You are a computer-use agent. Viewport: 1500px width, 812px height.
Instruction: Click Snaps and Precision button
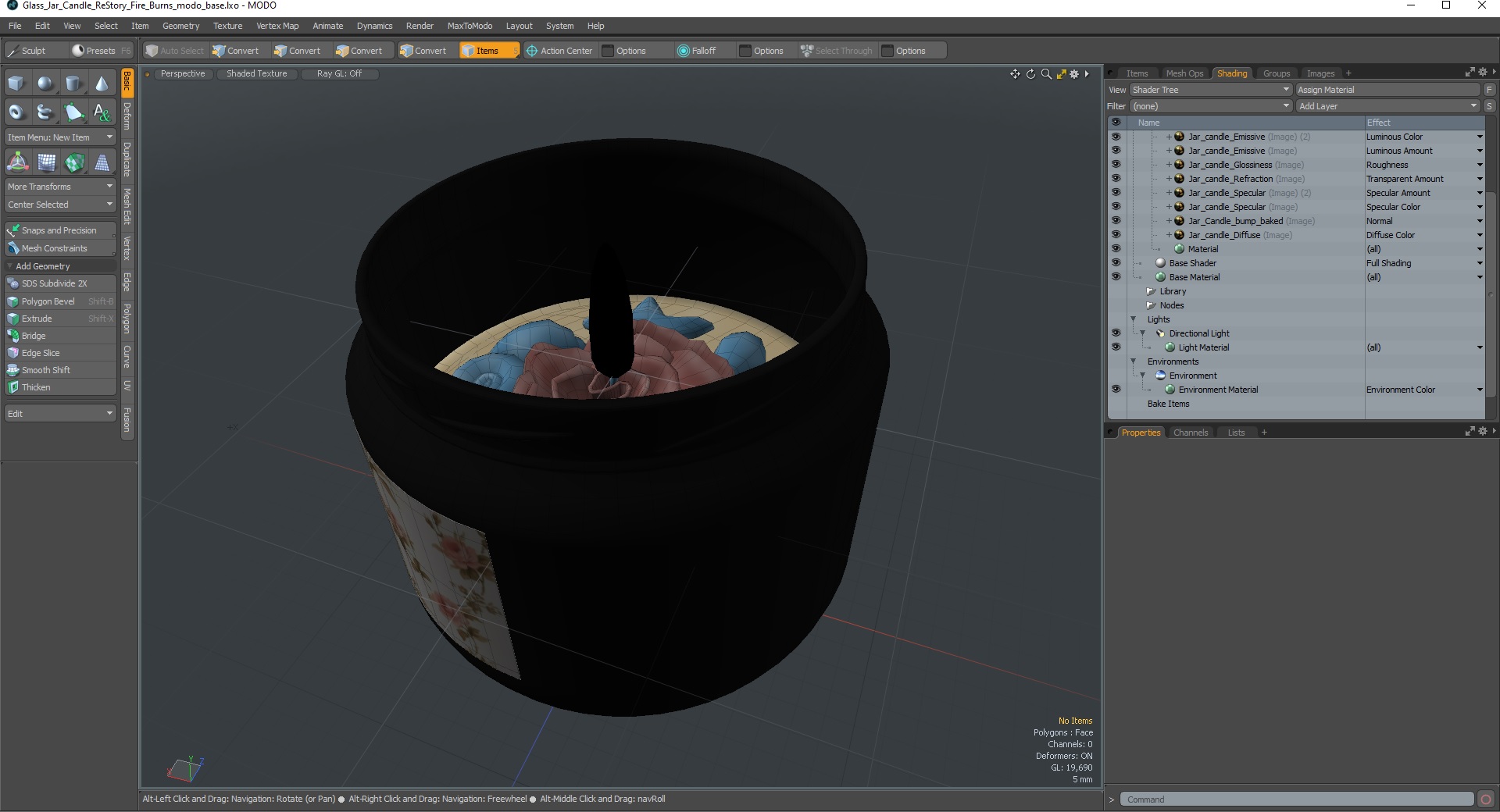[x=60, y=230]
